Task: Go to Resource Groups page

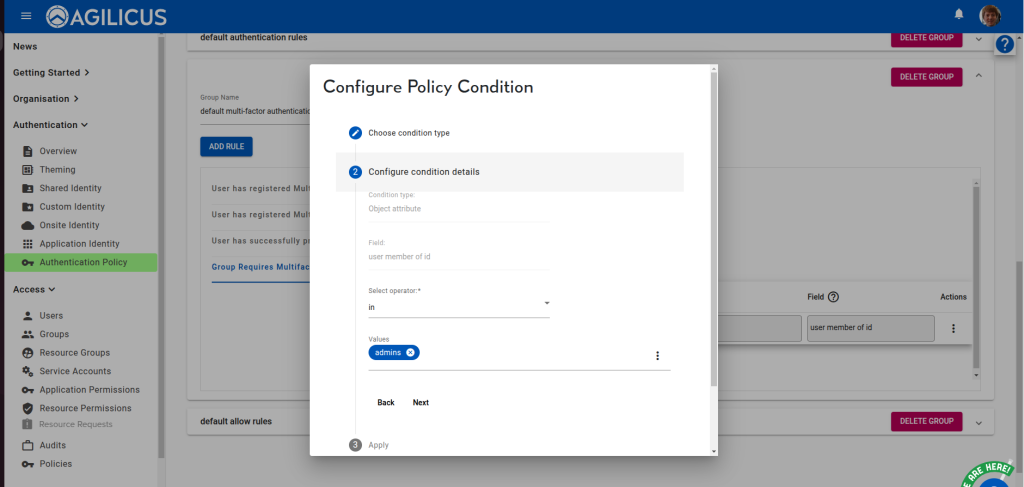Action: click(74, 353)
